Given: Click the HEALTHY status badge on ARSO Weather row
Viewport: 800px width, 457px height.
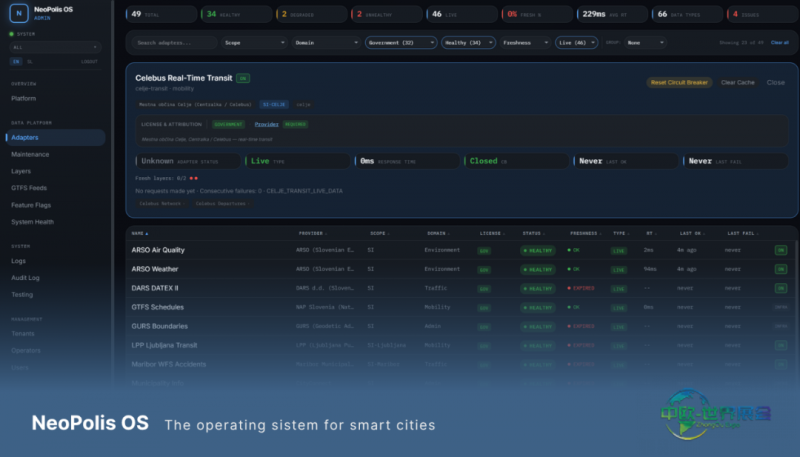Looking at the screenshot, I should coord(538,269).
